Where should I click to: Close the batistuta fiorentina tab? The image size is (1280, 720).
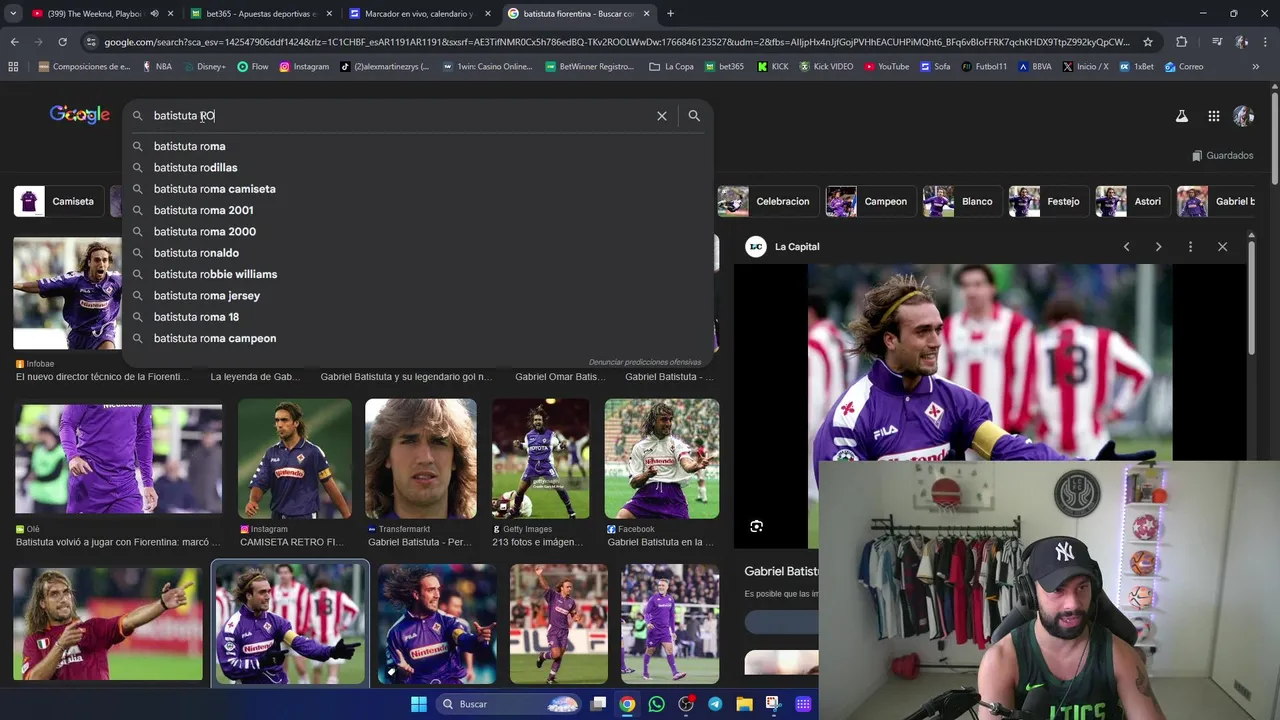647,14
